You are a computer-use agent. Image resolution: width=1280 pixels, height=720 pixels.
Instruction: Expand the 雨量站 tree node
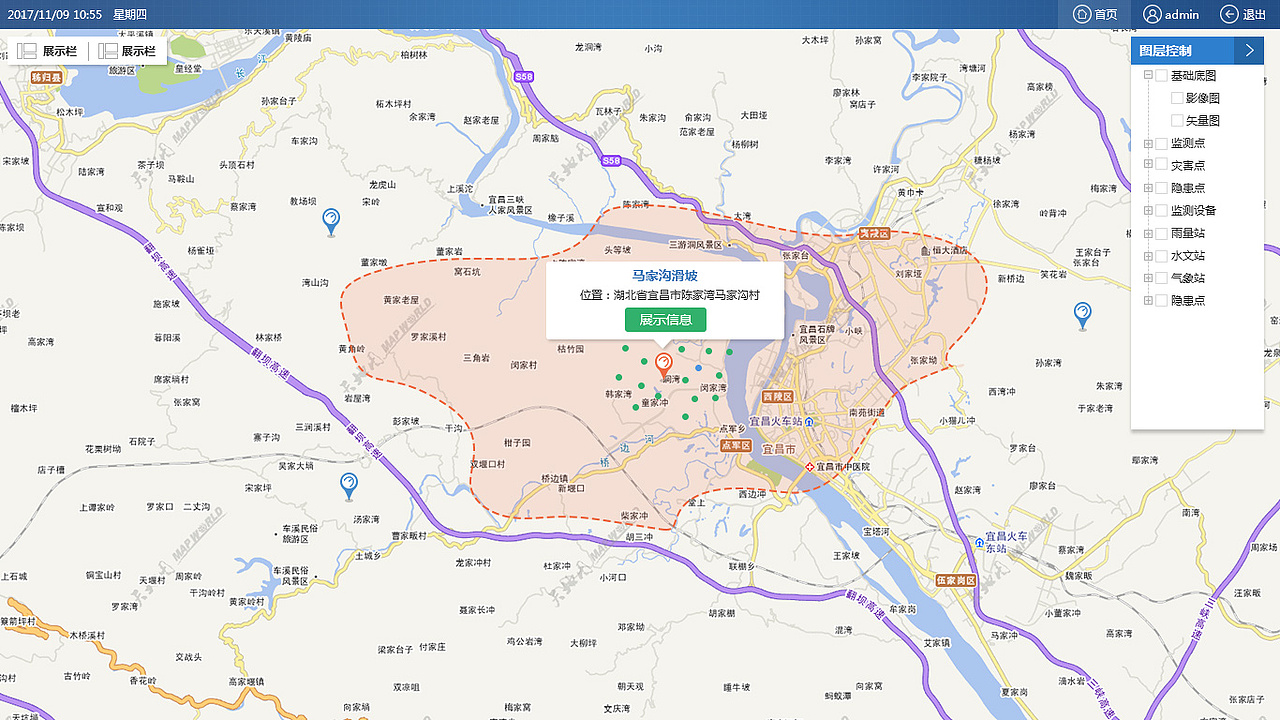(1148, 233)
